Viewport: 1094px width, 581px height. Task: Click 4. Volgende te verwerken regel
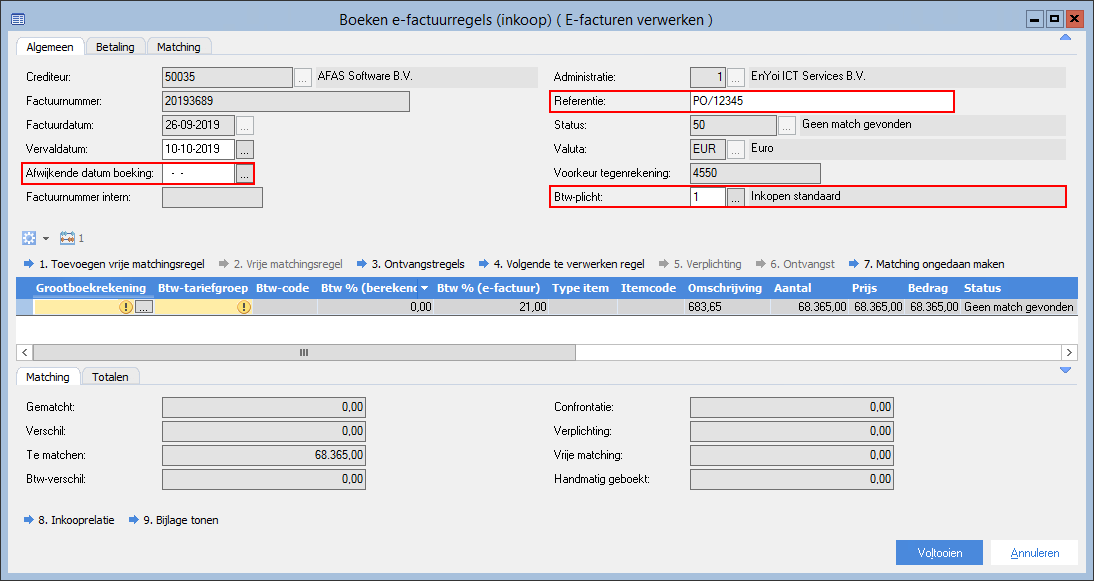coord(562,264)
